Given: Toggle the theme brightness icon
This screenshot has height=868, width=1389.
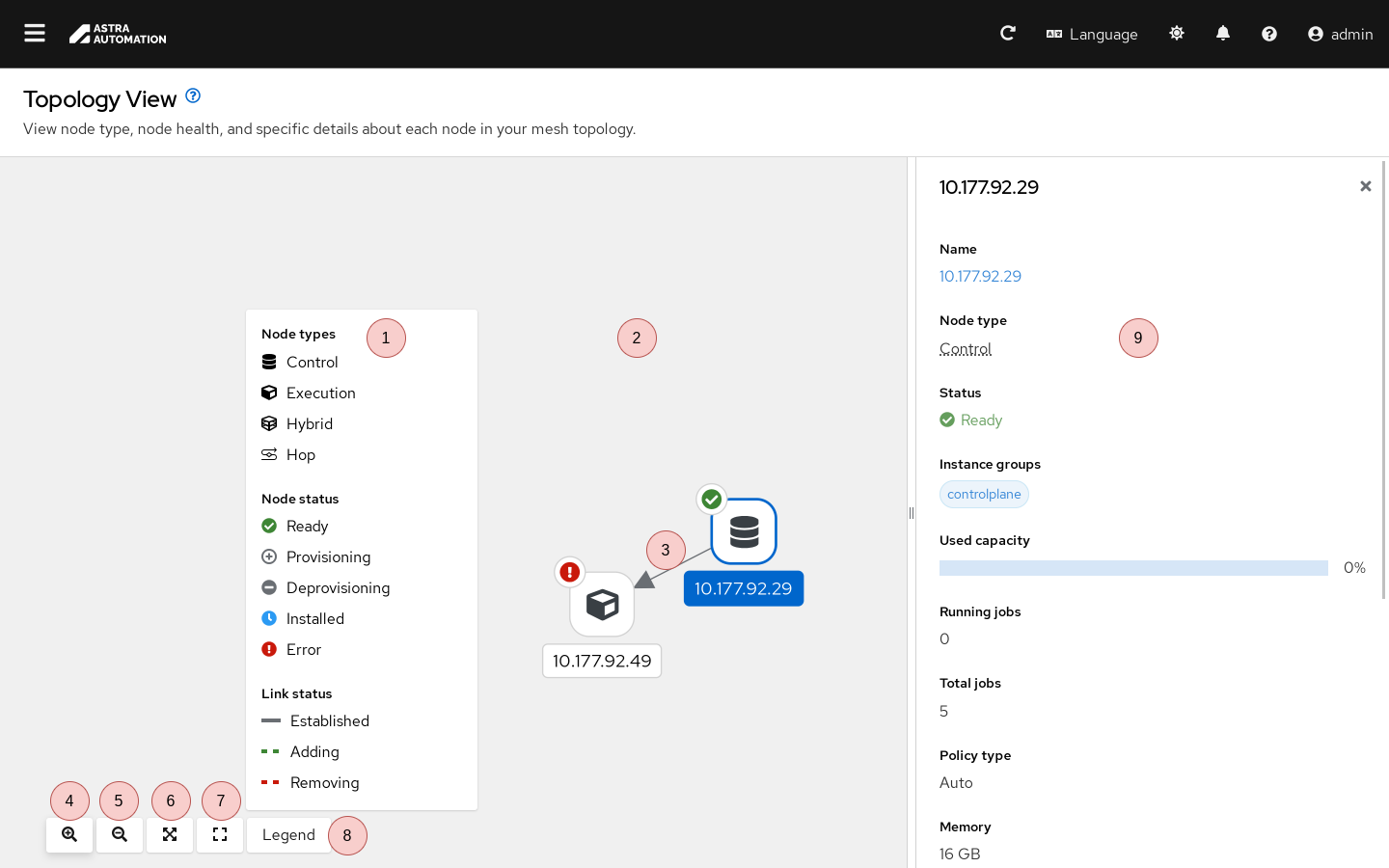Looking at the screenshot, I should click(1177, 34).
